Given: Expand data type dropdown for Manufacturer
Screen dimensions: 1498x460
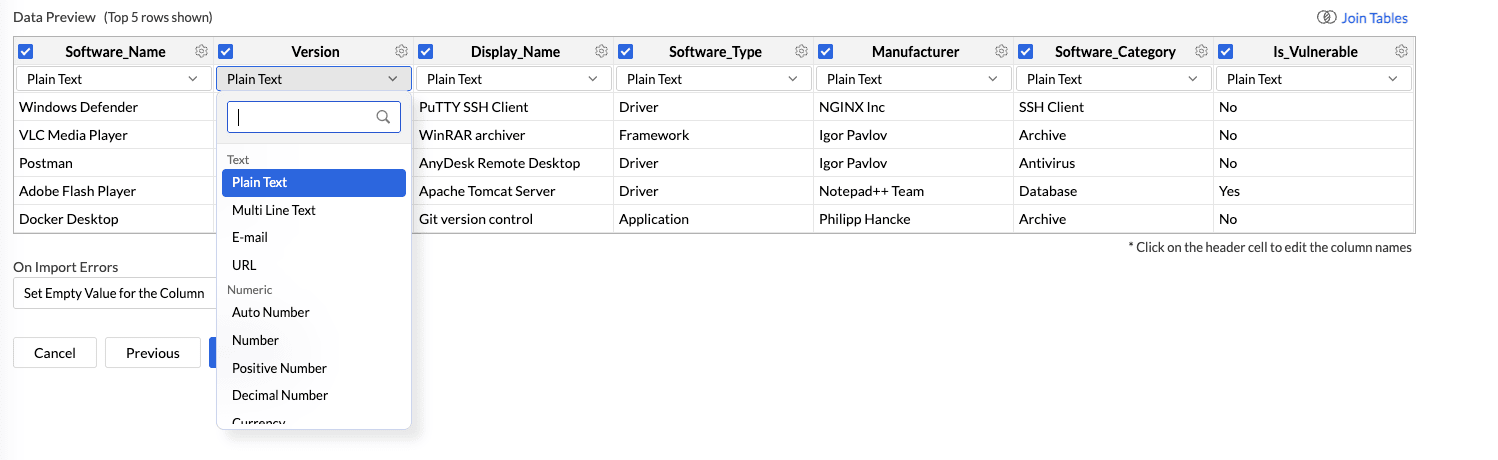Looking at the screenshot, I should tap(913, 79).
